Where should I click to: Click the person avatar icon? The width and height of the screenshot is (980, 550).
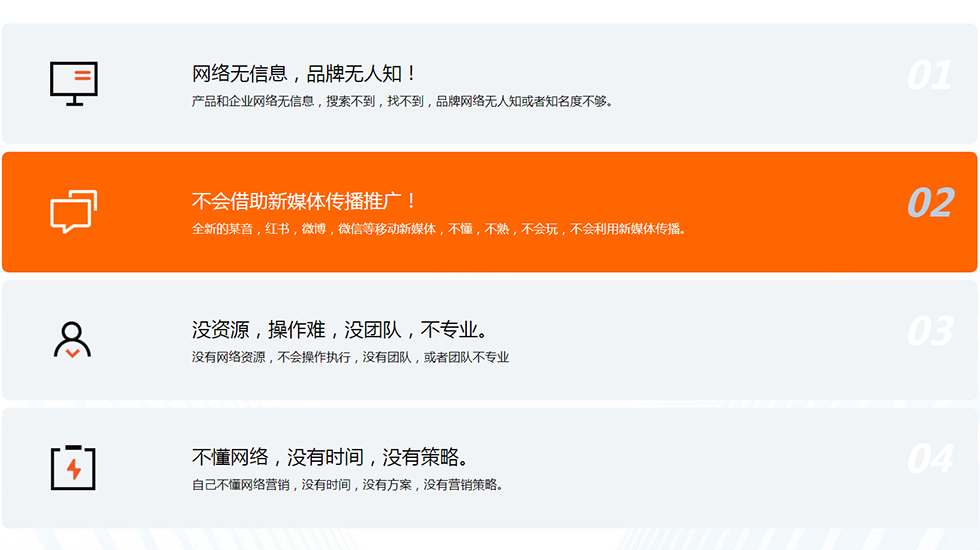72,340
